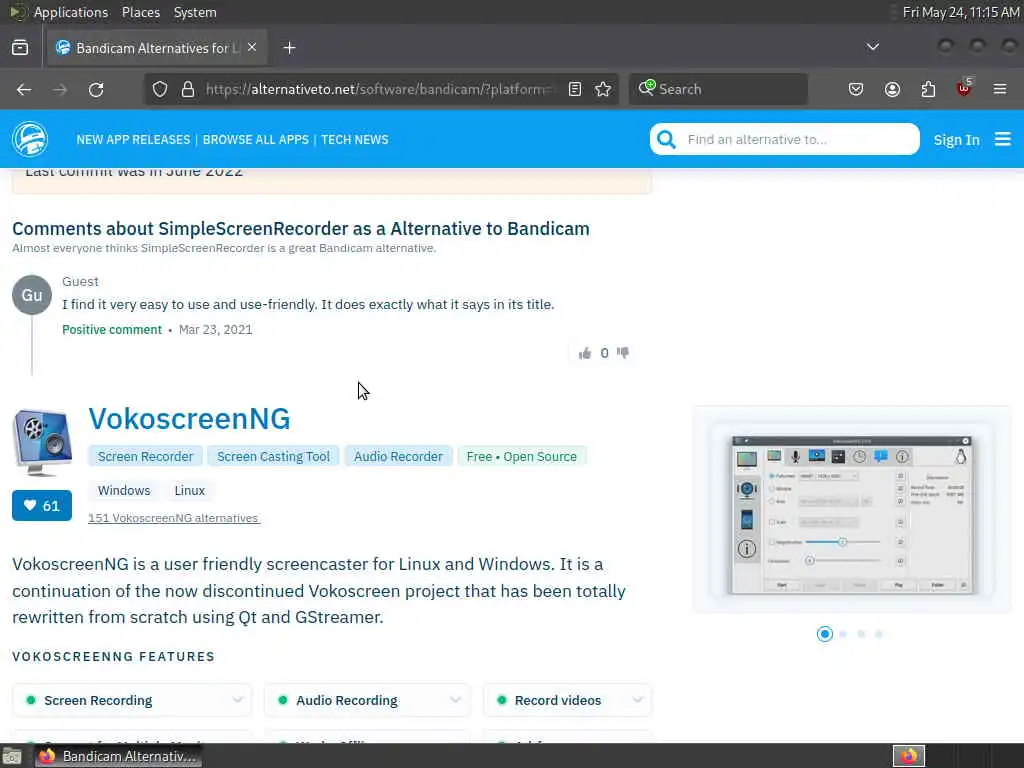Image resolution: width=1024 pixels, height=768 pixels.
Task: Open the Firefox account icon
Action: [x=892, y=89]
